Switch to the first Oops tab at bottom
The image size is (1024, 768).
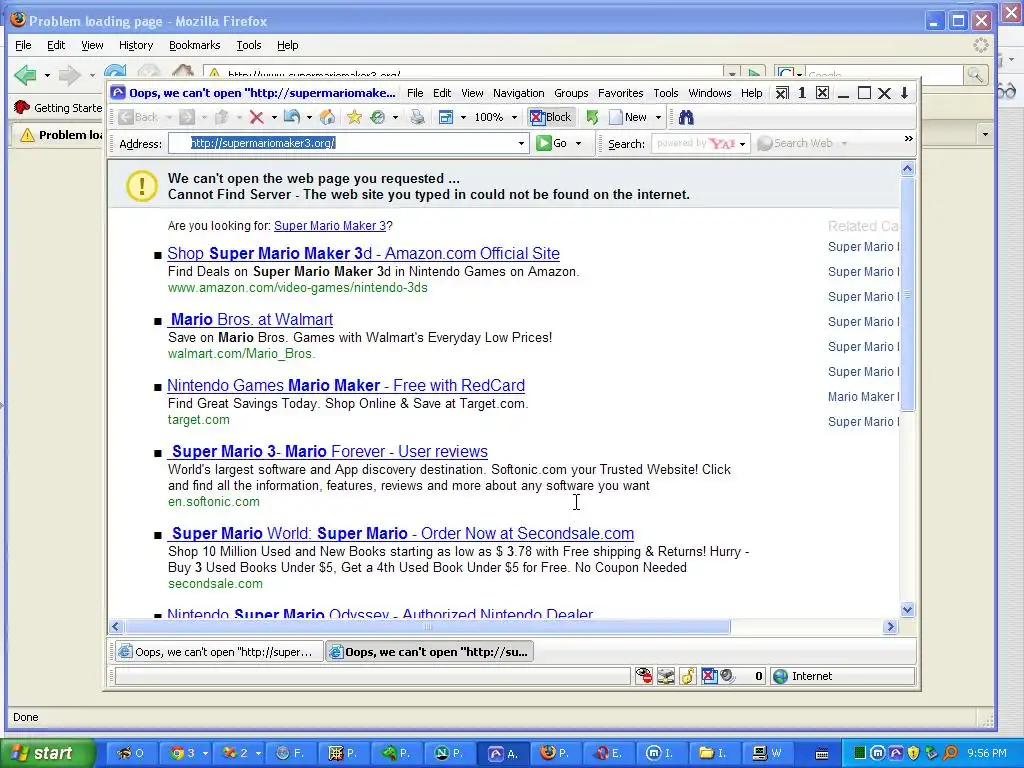tap(219, 652)
